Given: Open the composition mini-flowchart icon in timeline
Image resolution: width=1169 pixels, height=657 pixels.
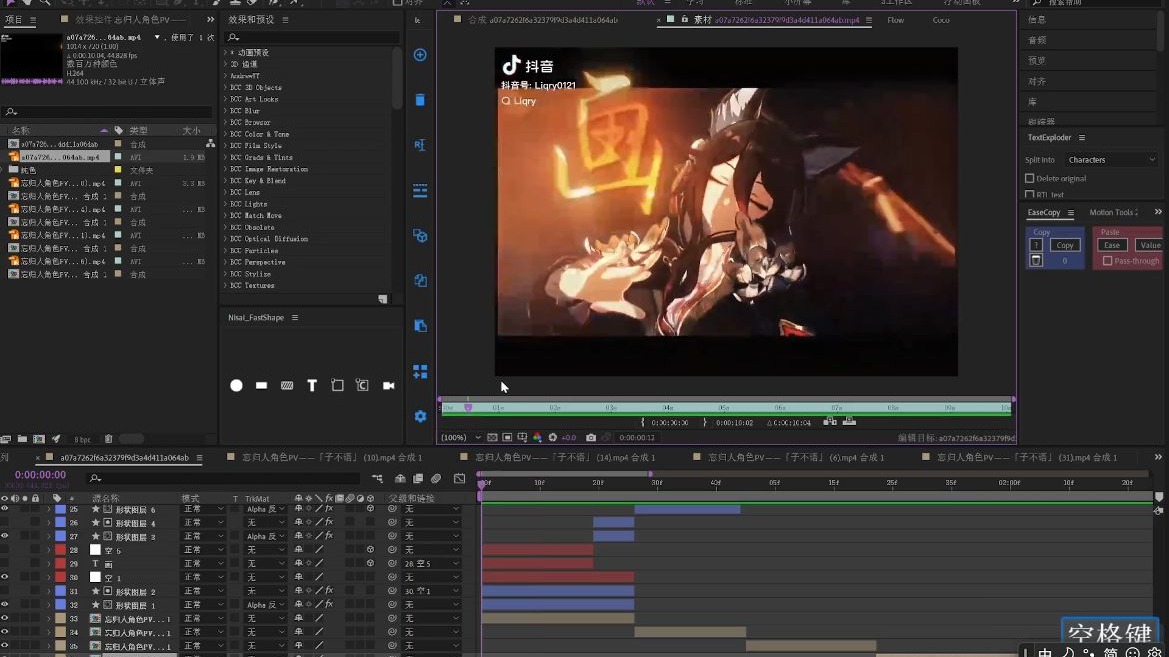Looking at the screenshot, I should pyautogui.click(x=377, y=479).
